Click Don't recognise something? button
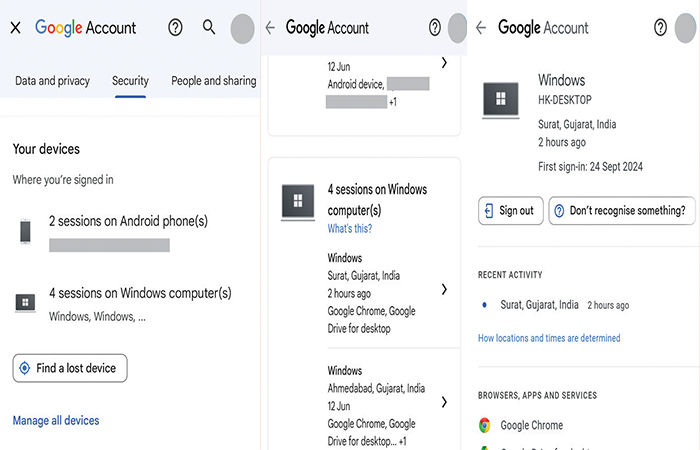 point(622,210)
